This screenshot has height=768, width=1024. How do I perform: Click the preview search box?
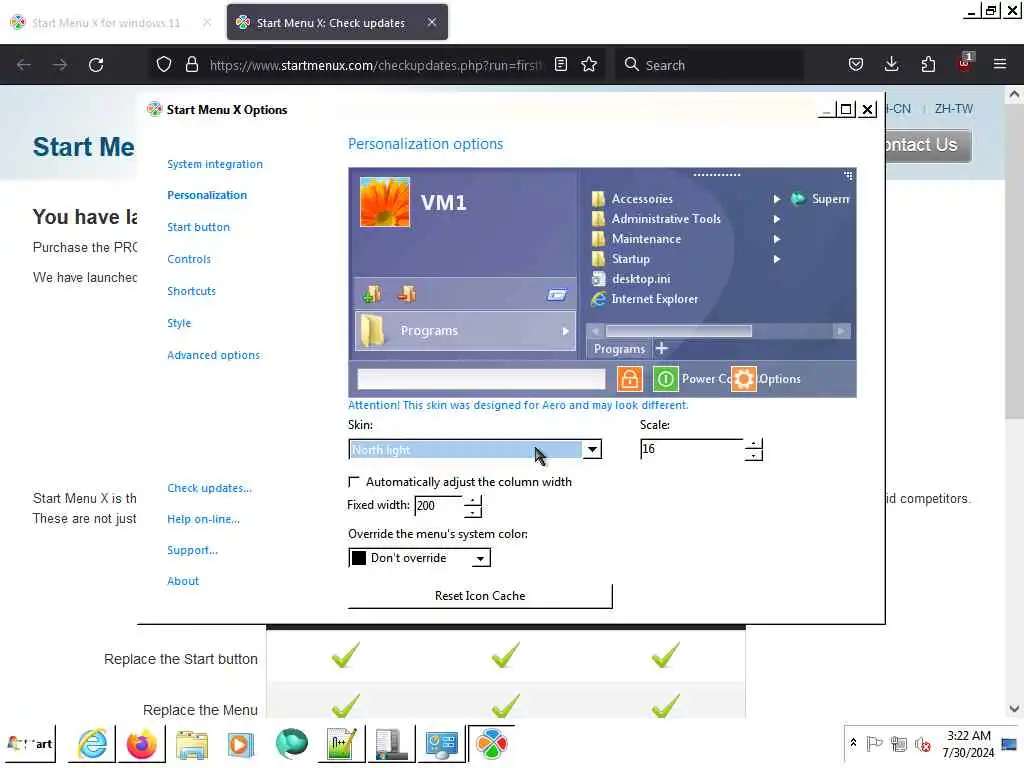pos(481,379)
